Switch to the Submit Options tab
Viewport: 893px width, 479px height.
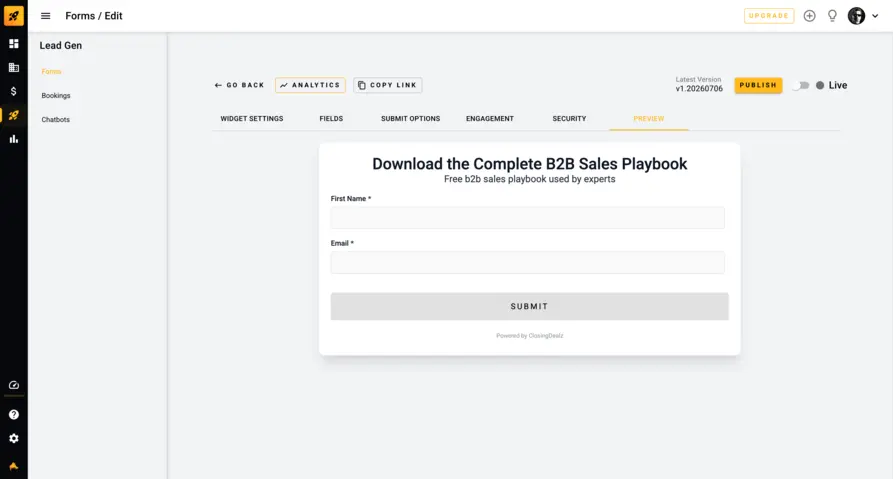(x=410, y=118)
